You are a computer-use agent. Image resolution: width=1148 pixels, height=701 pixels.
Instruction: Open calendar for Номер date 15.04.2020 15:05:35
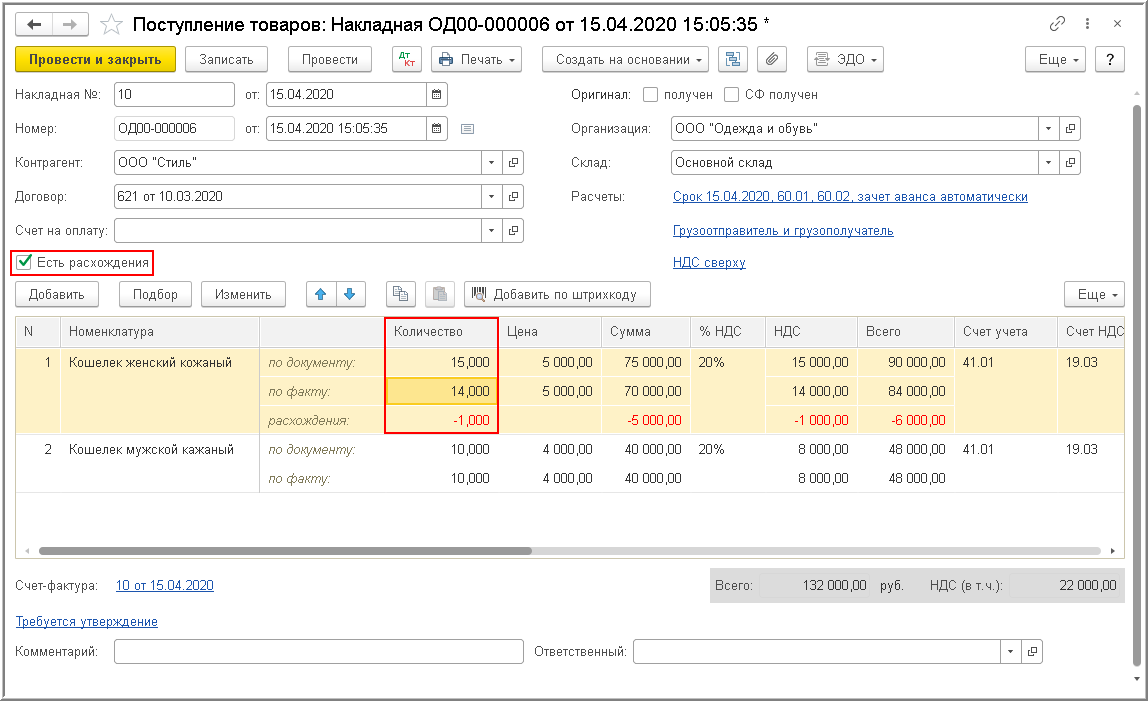436,128
